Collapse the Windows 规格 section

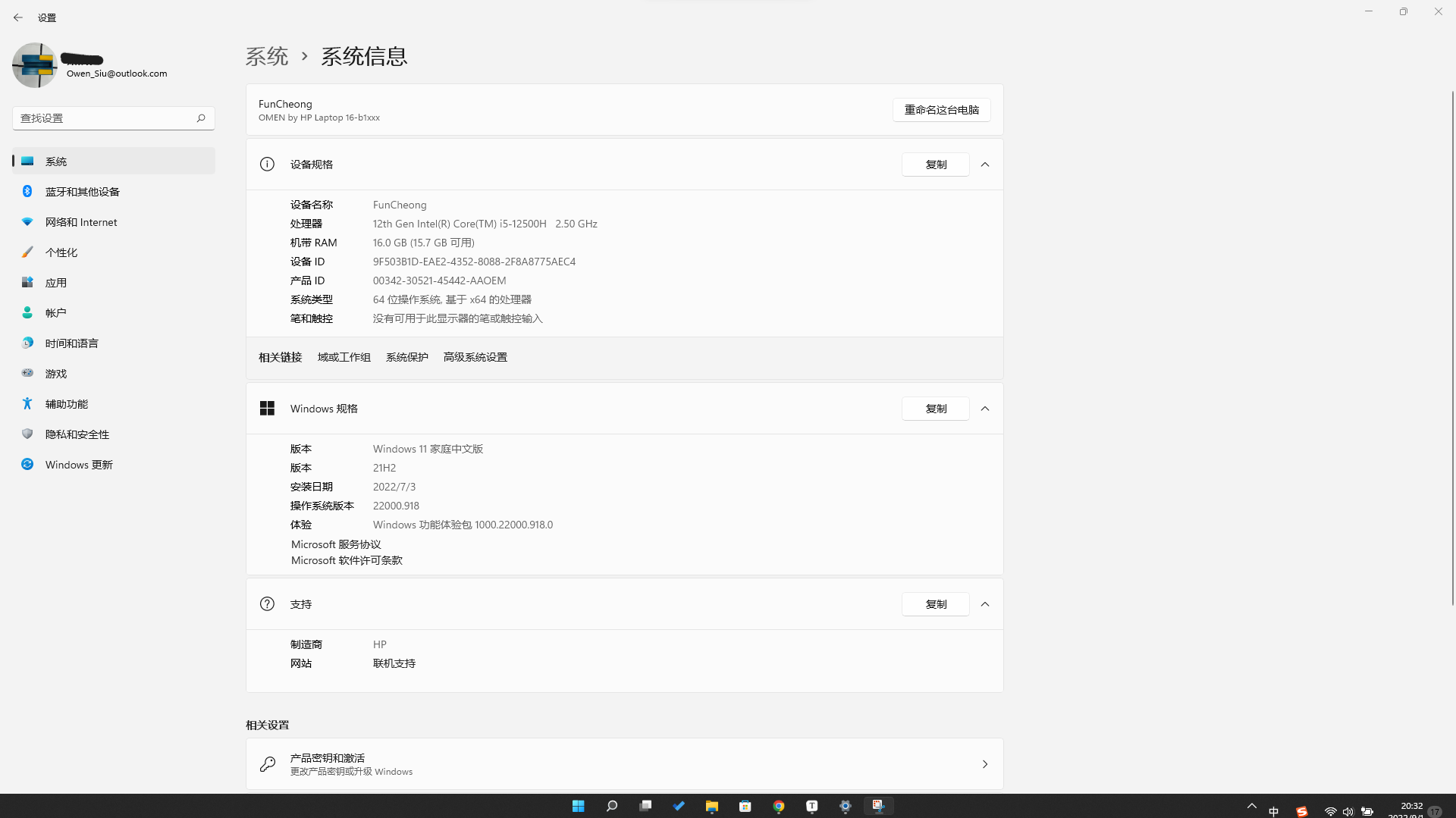(985, 409)
